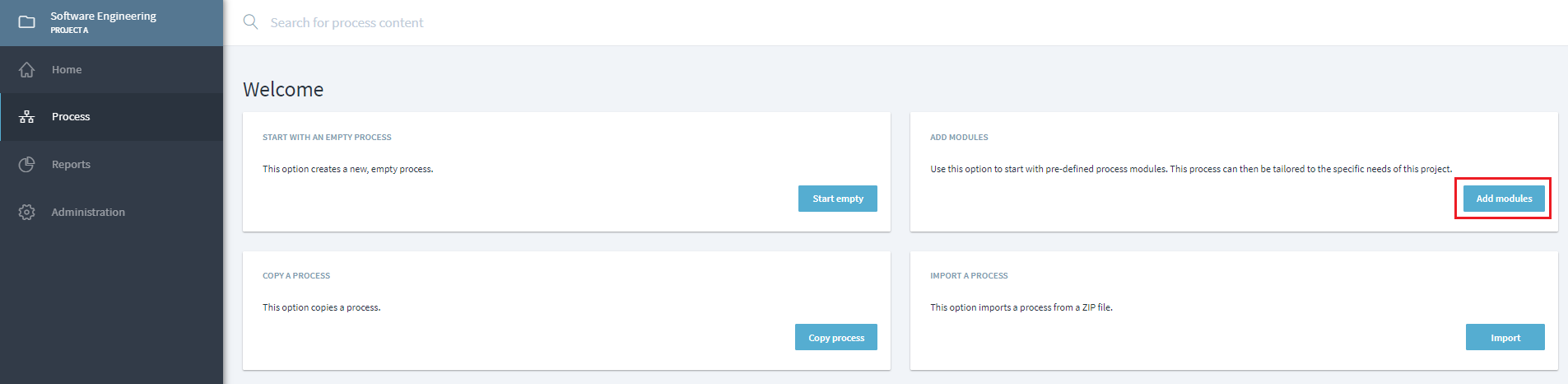Screen dimensions: 1568x384
Task: Open the Administration menu label
Action: 88,213
